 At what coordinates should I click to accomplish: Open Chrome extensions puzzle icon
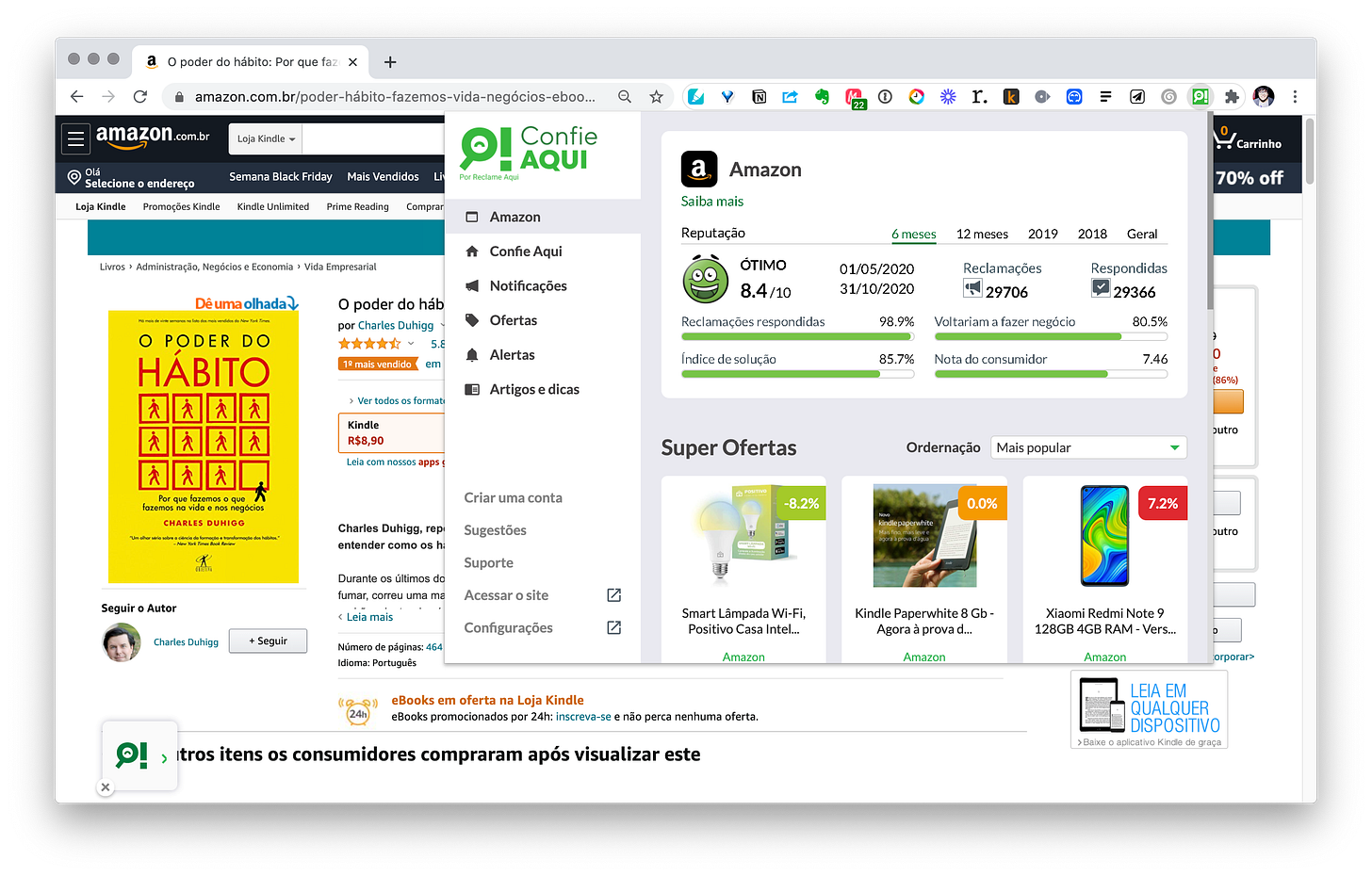coord(1232,96)
